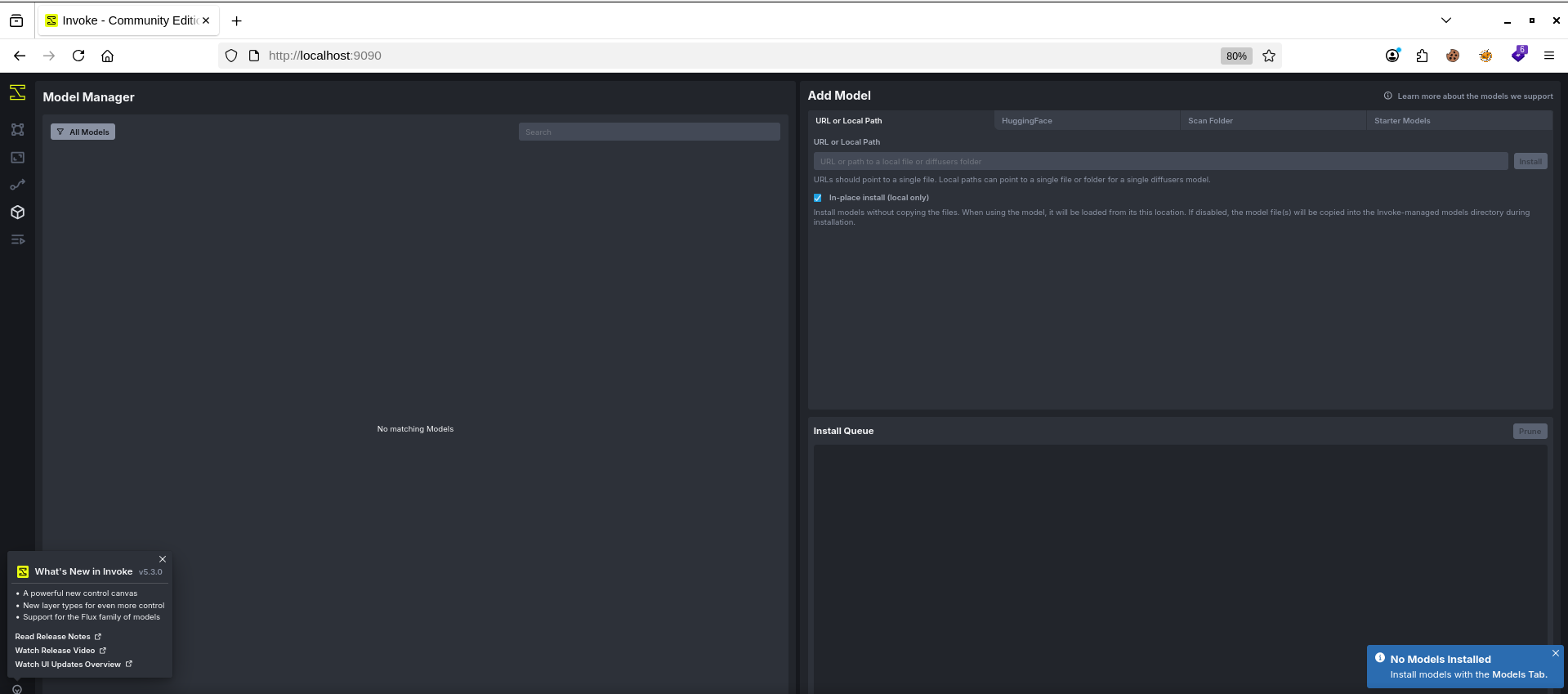Open the Read Release Notes link
Image resolution: width=1568 pixels, height=694 pixels.
pyautogui.click(x=58, y=637)
